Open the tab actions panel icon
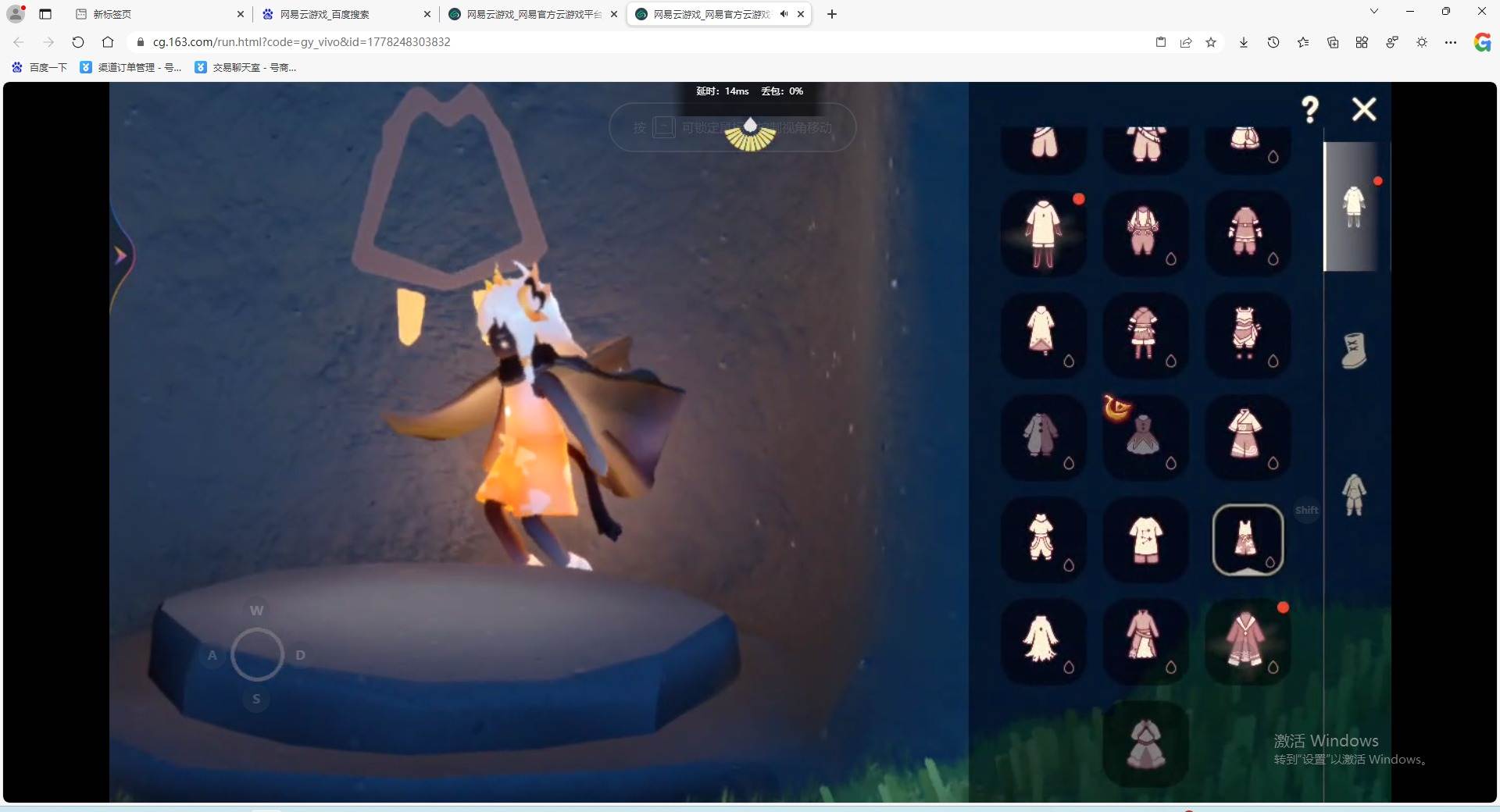Viewport: 1500px width, 812px height. click(x=45, y=14)
